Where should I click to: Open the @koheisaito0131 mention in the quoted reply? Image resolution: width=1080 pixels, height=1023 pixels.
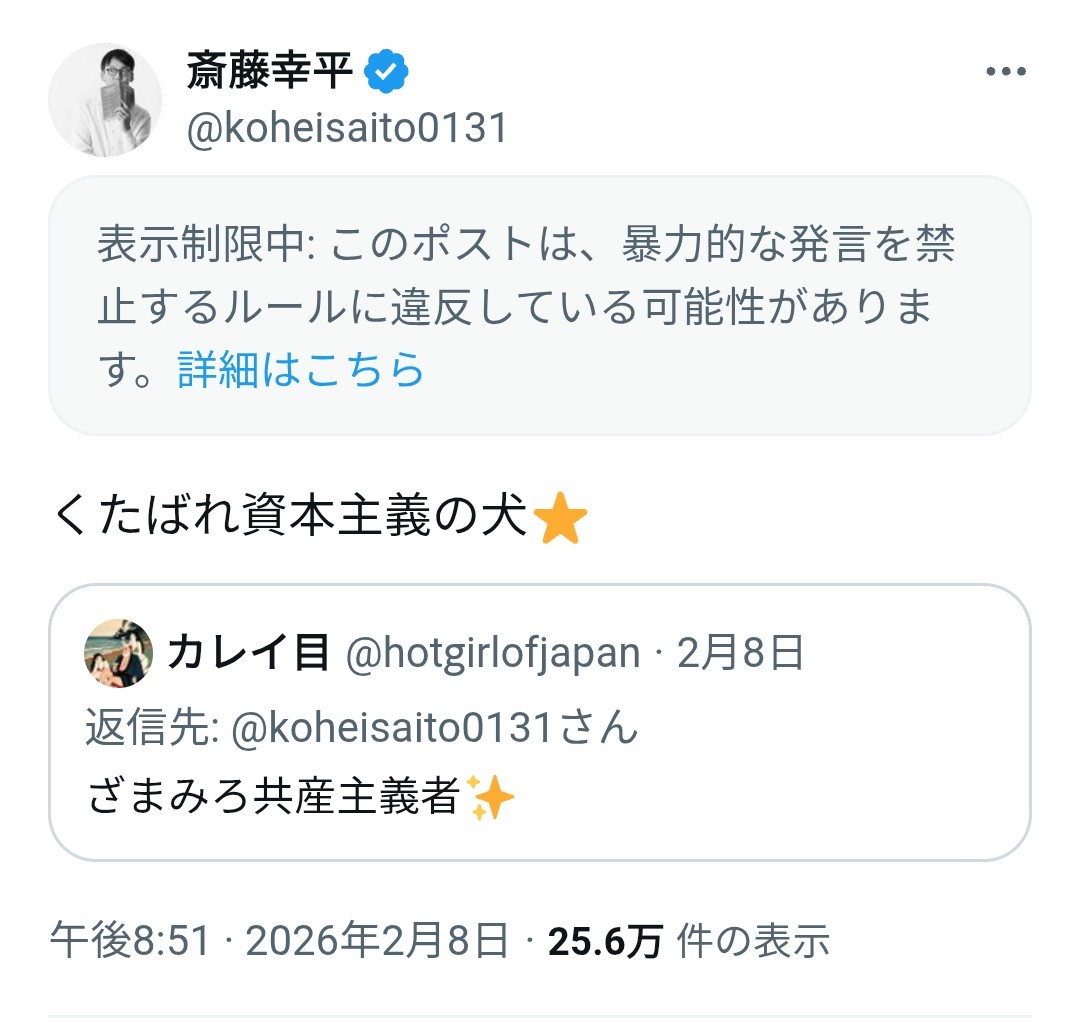point(392,727)
